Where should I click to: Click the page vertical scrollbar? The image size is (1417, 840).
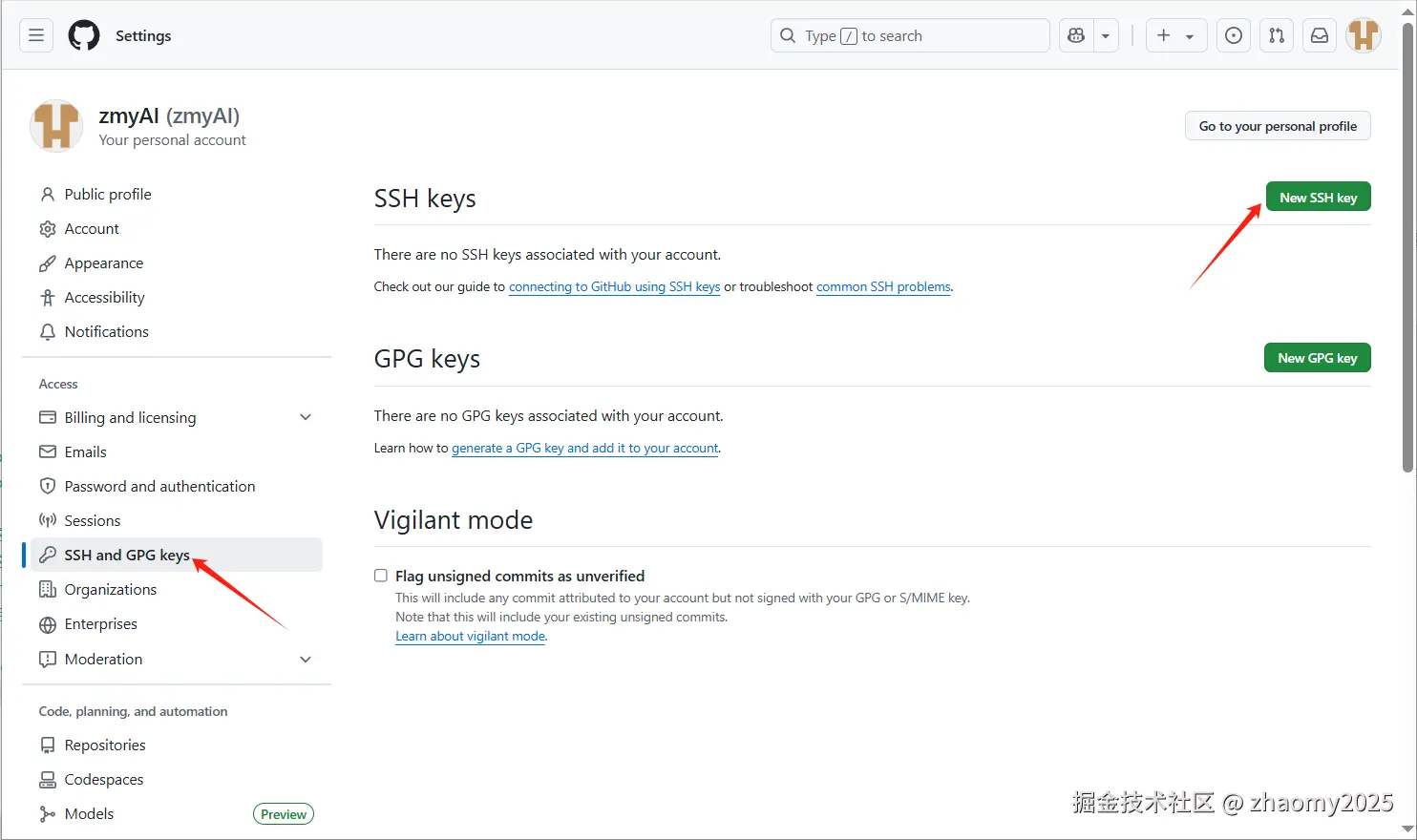click(x=1407, y=248)
